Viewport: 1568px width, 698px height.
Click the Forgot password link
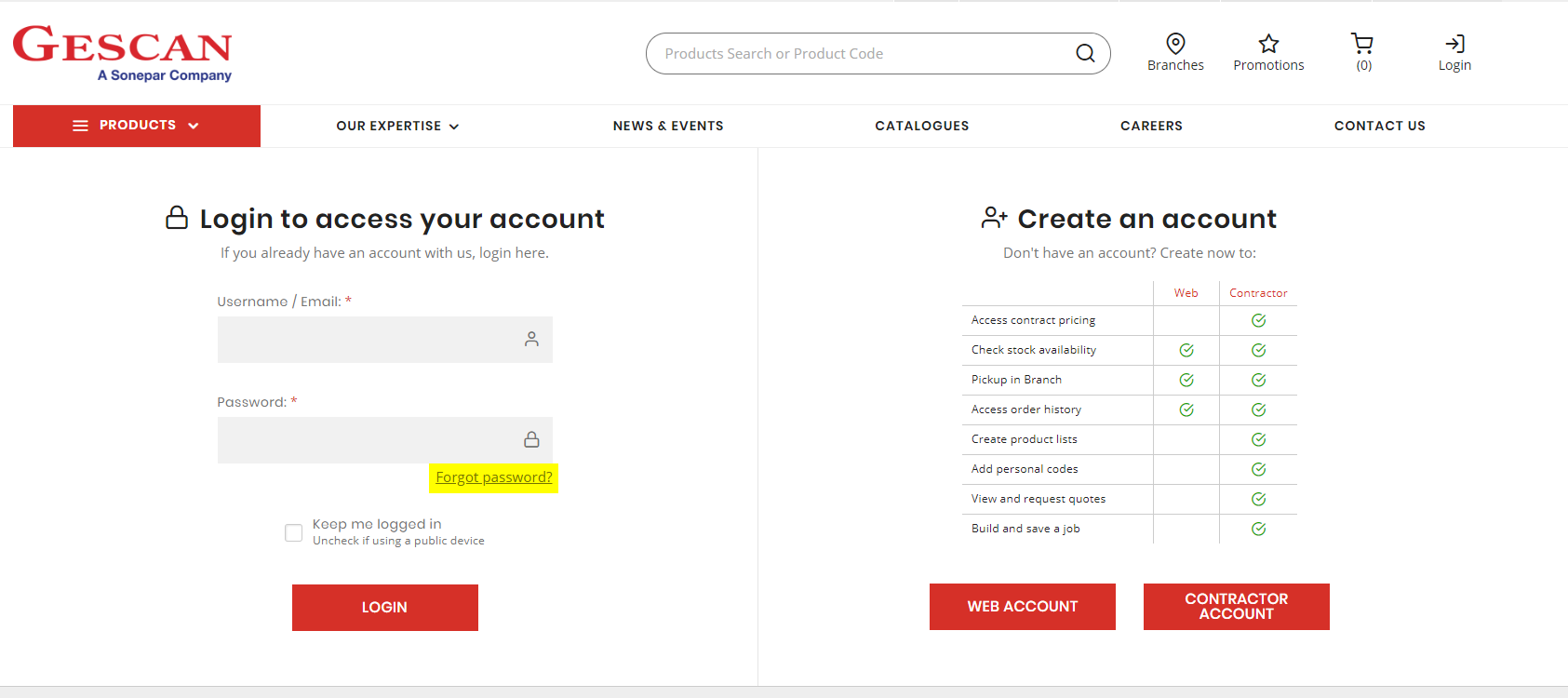pos(493,477)
